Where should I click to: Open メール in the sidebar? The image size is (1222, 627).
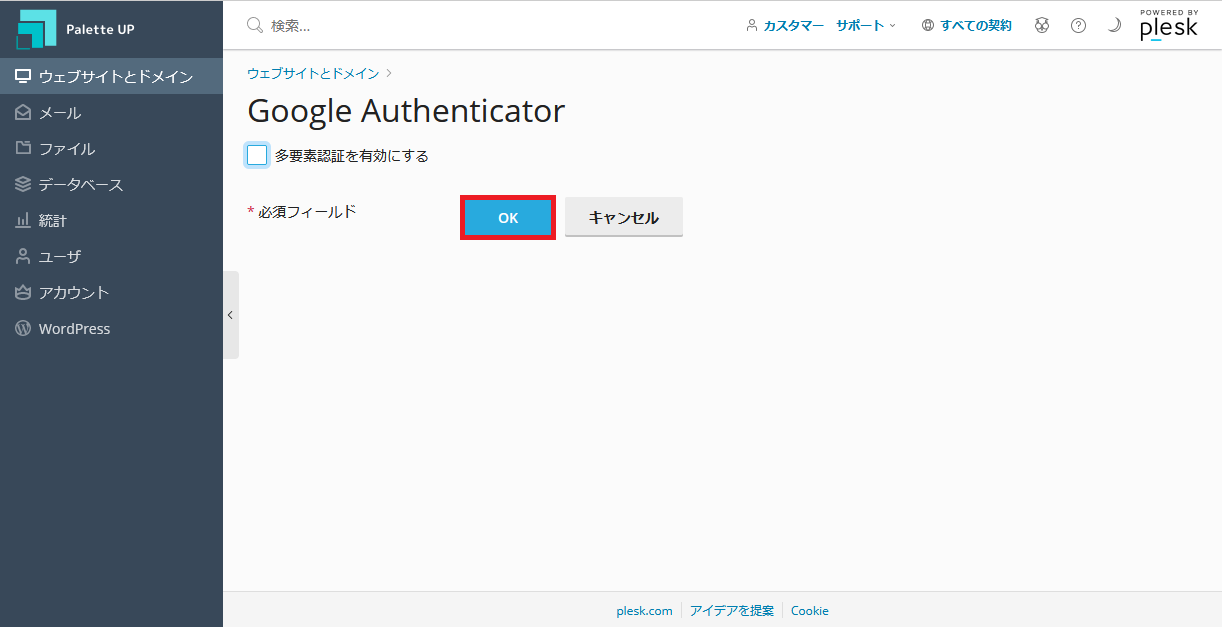tap(111, 112)
